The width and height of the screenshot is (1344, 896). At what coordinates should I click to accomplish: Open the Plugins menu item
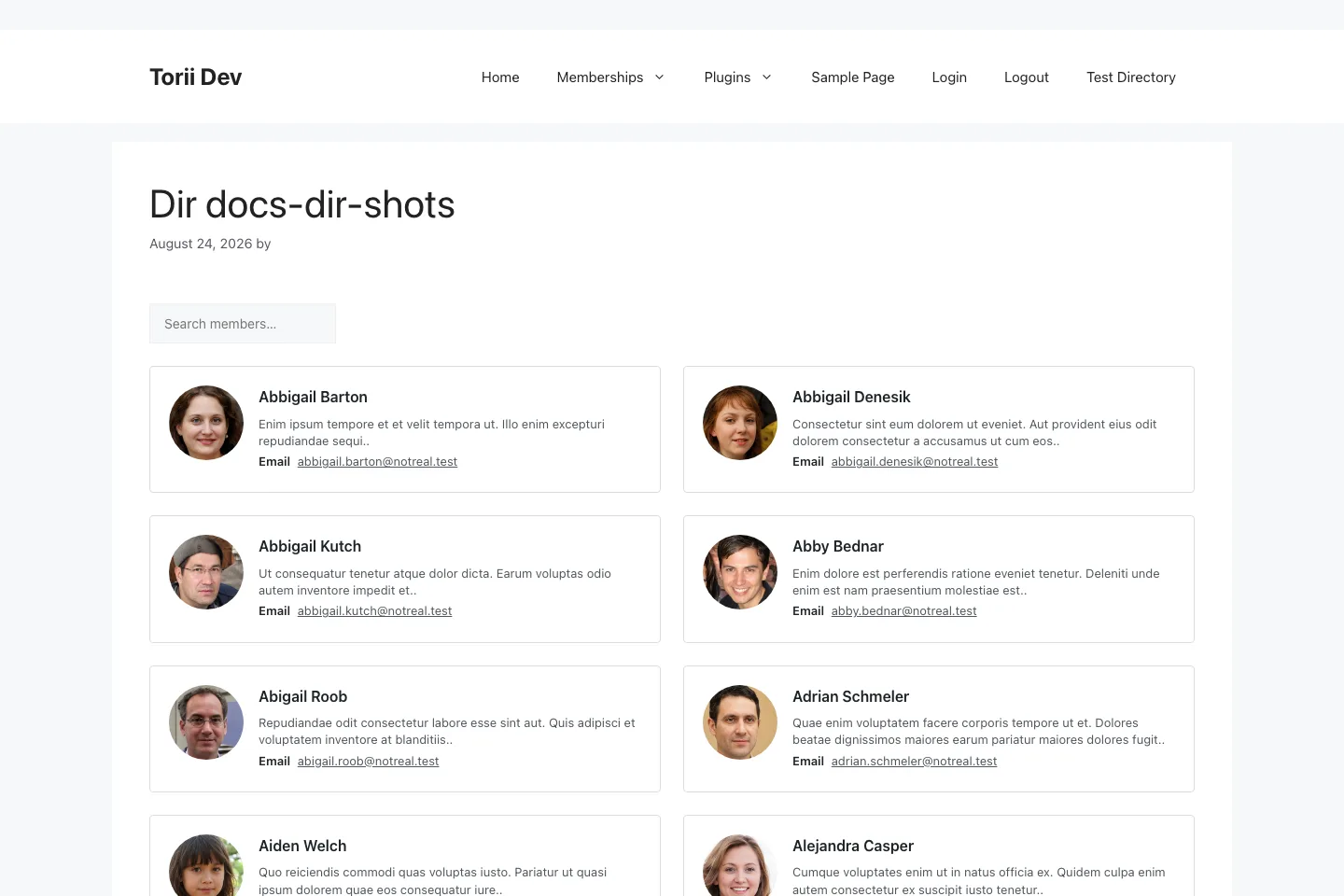click(x=727, y=77)
